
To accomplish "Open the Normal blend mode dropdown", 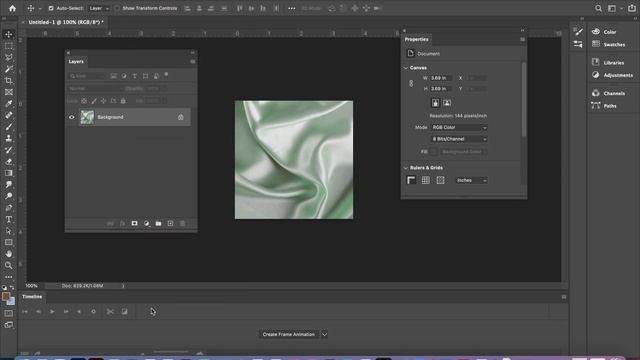I will click(95, 89).
